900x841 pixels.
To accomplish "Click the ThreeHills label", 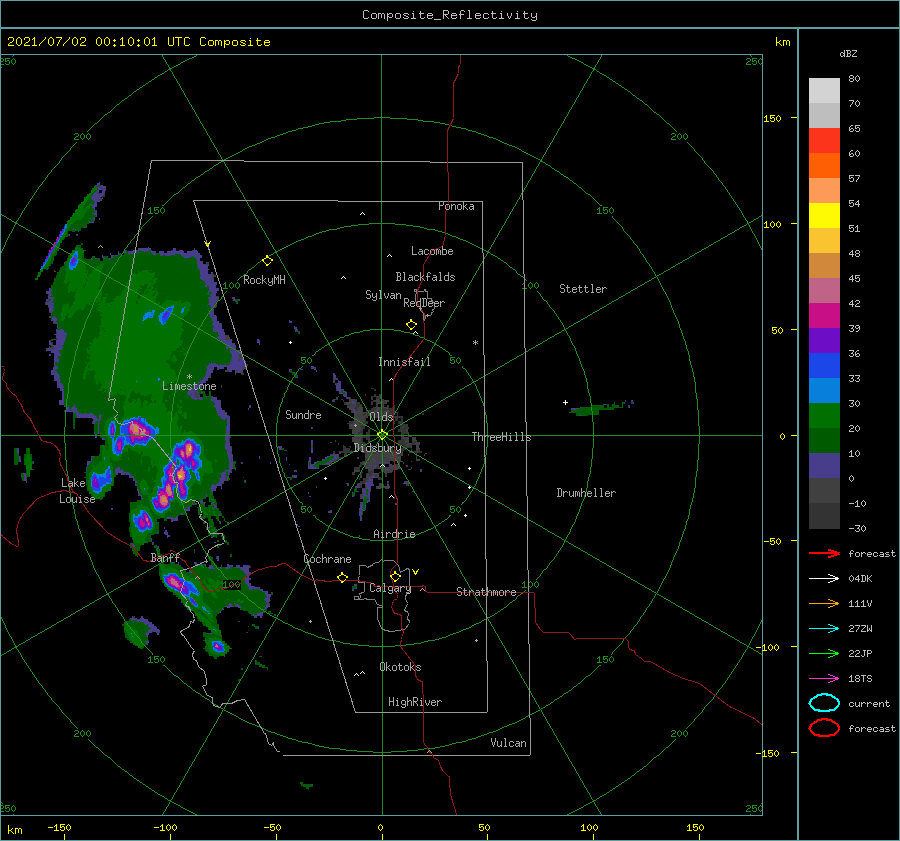I will click(x=502, y=437).
